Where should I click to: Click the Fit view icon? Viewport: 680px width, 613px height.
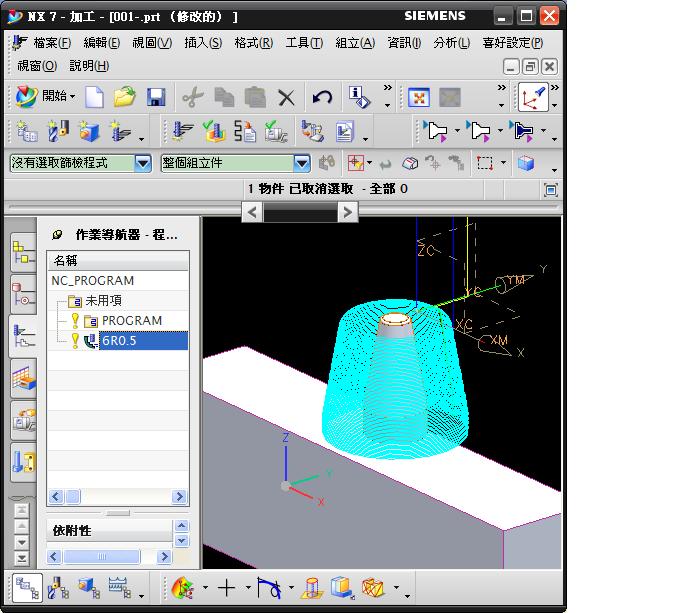pos(419,97)
